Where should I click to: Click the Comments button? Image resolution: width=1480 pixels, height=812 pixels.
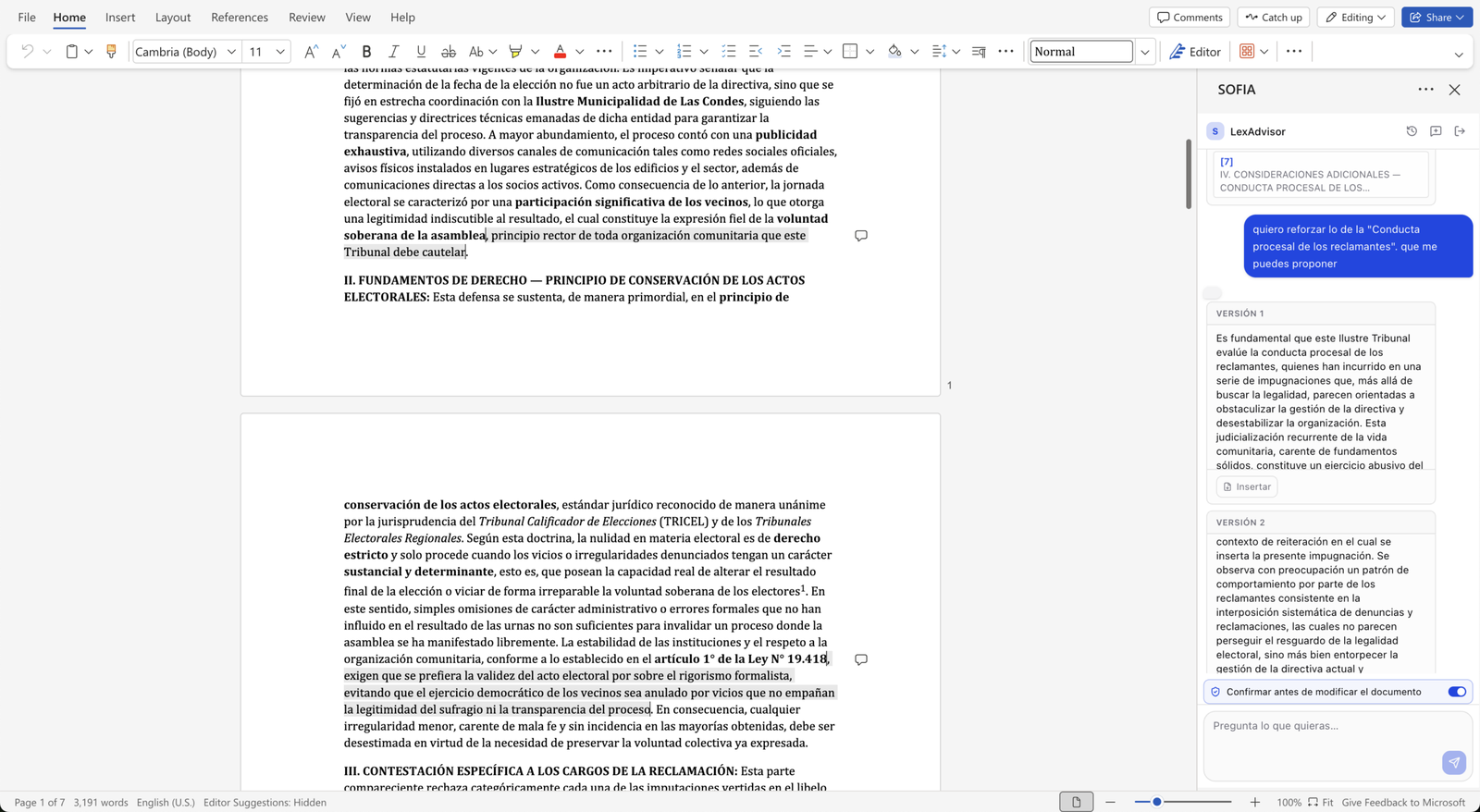[1190, 18]
